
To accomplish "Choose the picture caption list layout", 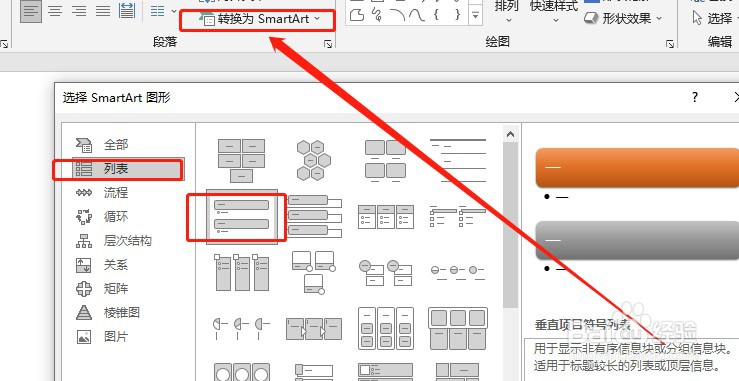I will (x=386, y=160).
